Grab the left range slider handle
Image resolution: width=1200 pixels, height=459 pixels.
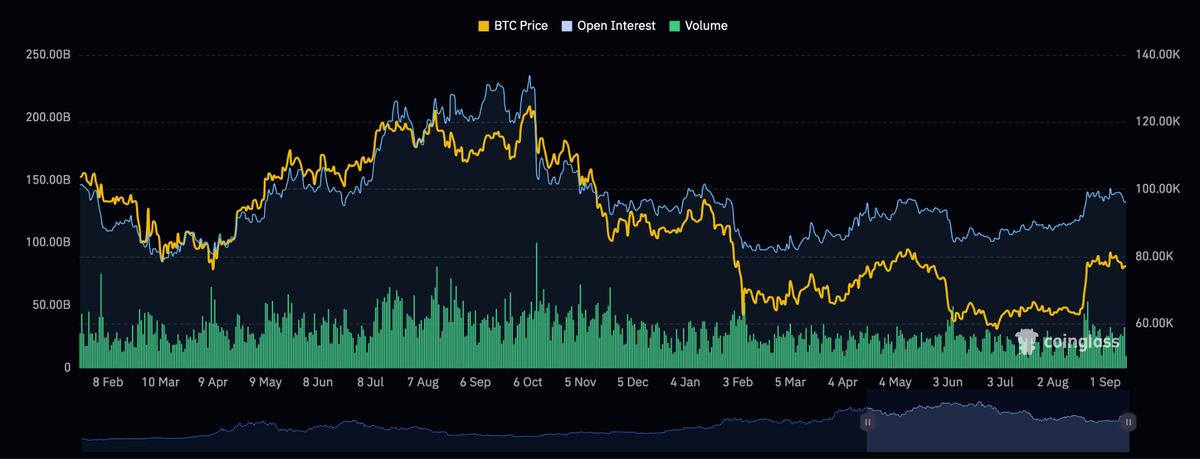[867, 423]
